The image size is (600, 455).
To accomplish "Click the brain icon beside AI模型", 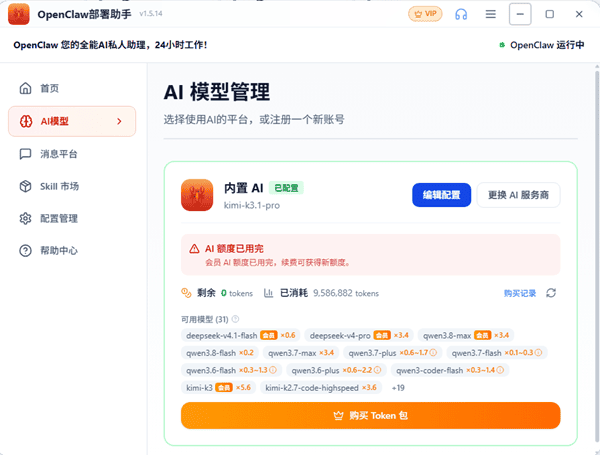I will [x=26, y=121].
